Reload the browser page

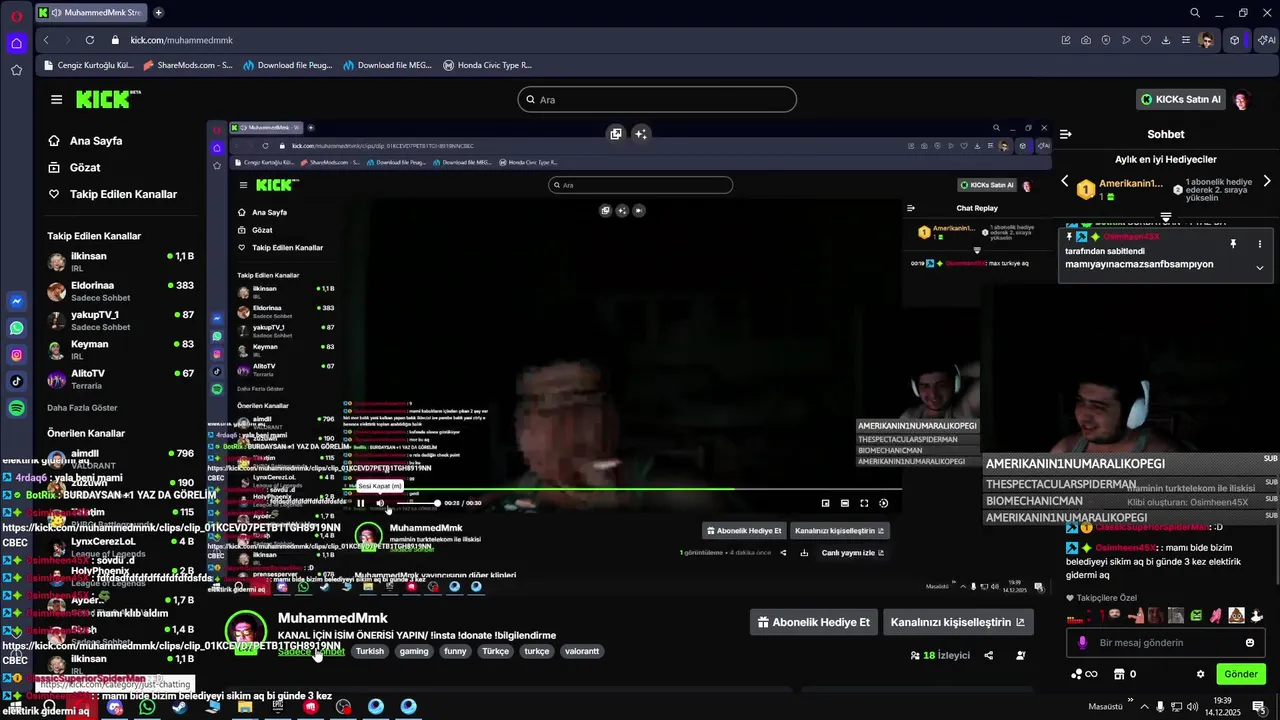pos(90,40)
